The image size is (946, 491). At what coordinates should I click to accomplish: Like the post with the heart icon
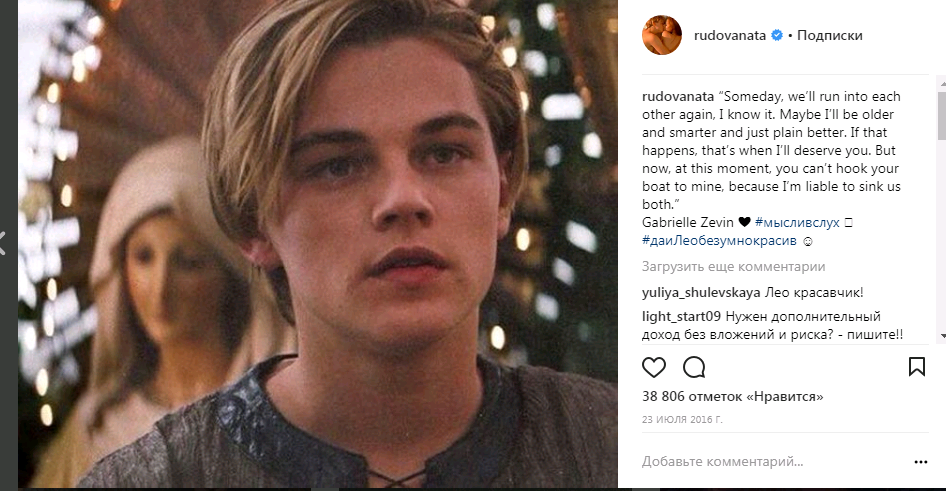[653, 366]
